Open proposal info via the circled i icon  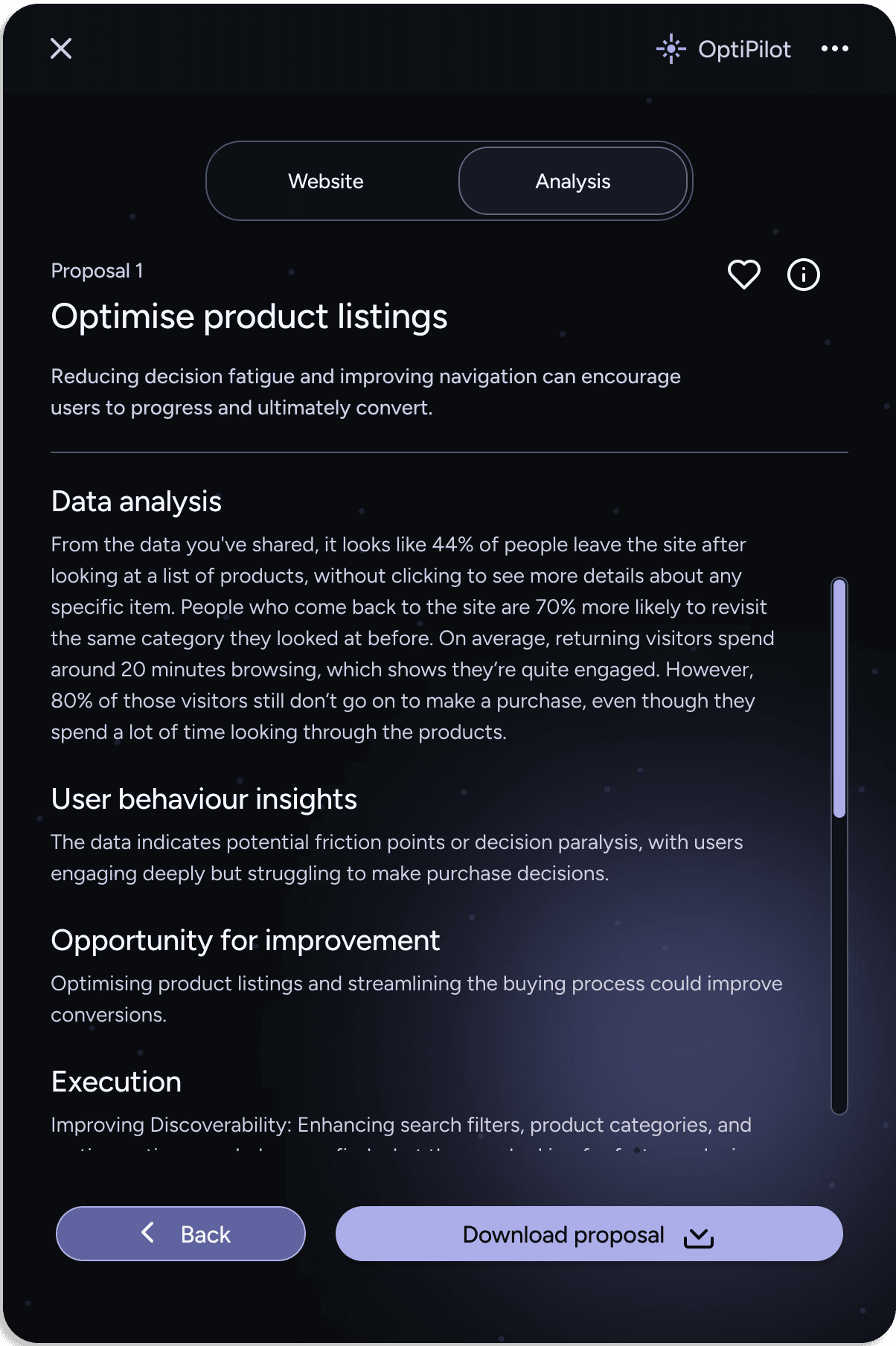[x=803, y=275]
